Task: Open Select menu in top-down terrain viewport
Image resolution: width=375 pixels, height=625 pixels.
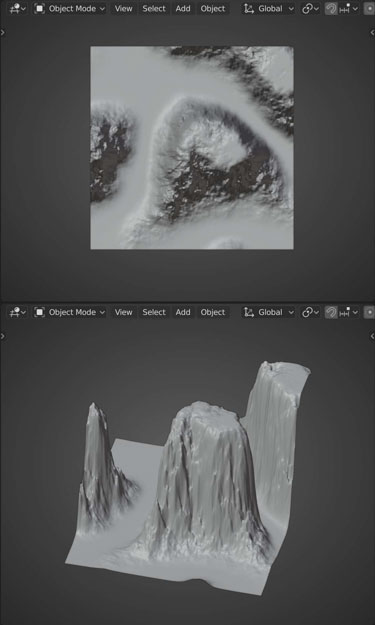Action: pyautogui.click(x=154, y=8)
